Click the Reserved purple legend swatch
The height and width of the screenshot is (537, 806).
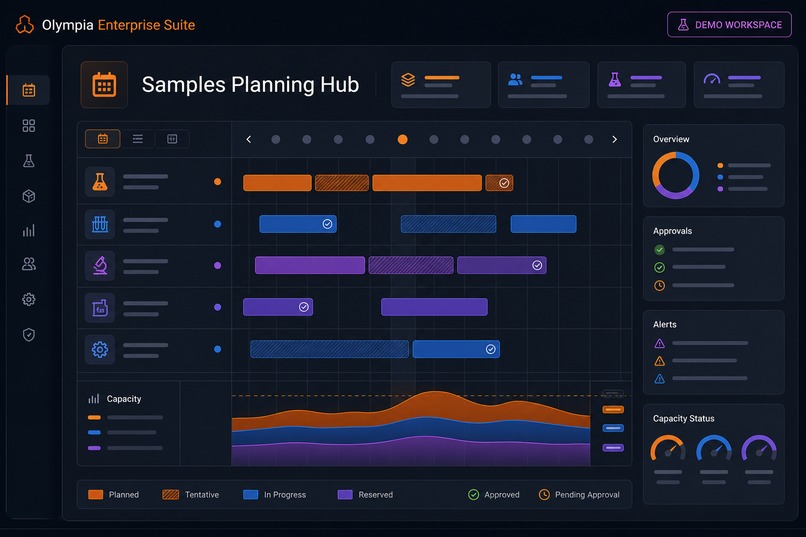345,494
